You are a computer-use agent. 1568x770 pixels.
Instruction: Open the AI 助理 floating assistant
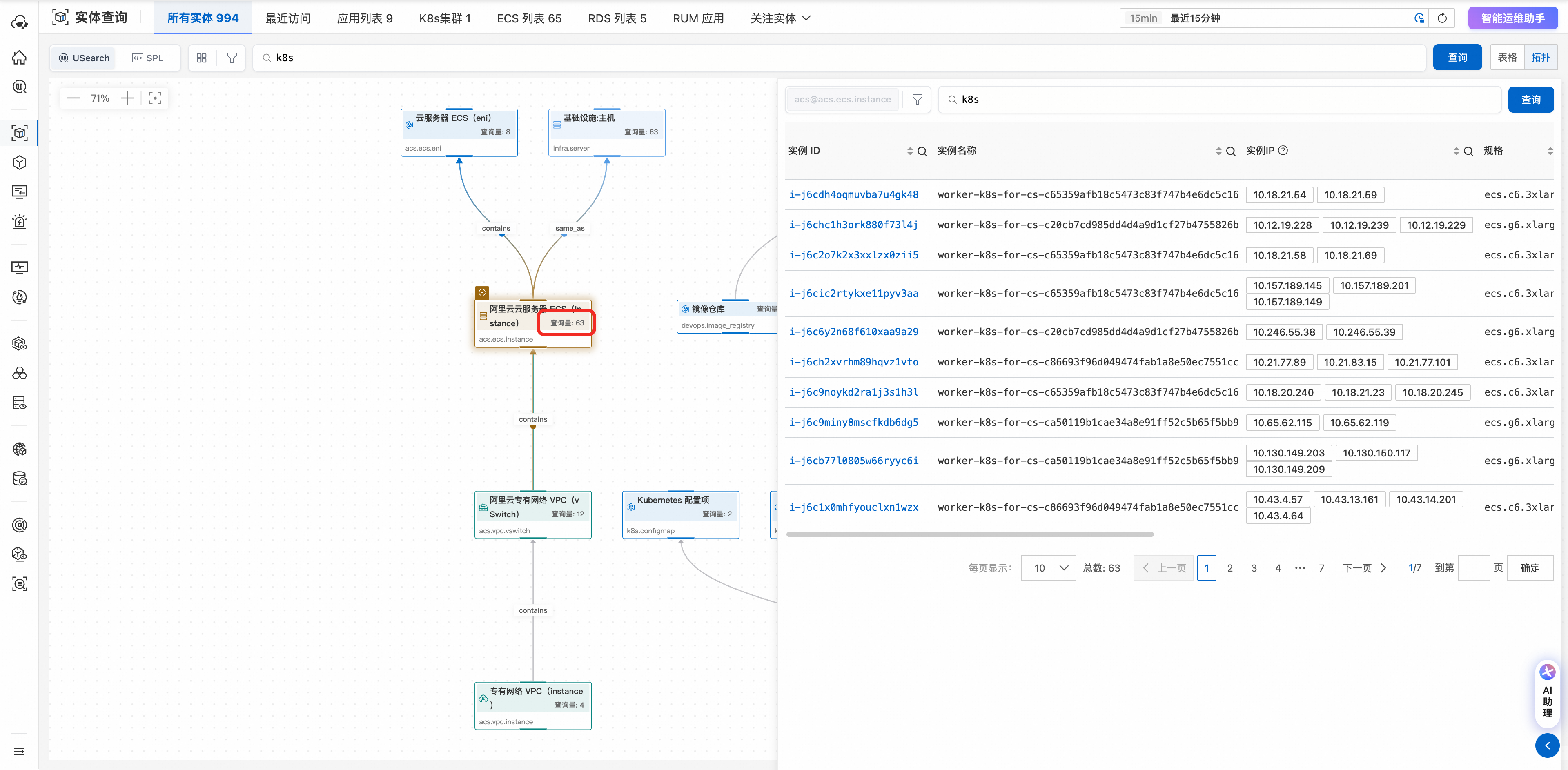pyautogui.click(x=1547, y=693)
